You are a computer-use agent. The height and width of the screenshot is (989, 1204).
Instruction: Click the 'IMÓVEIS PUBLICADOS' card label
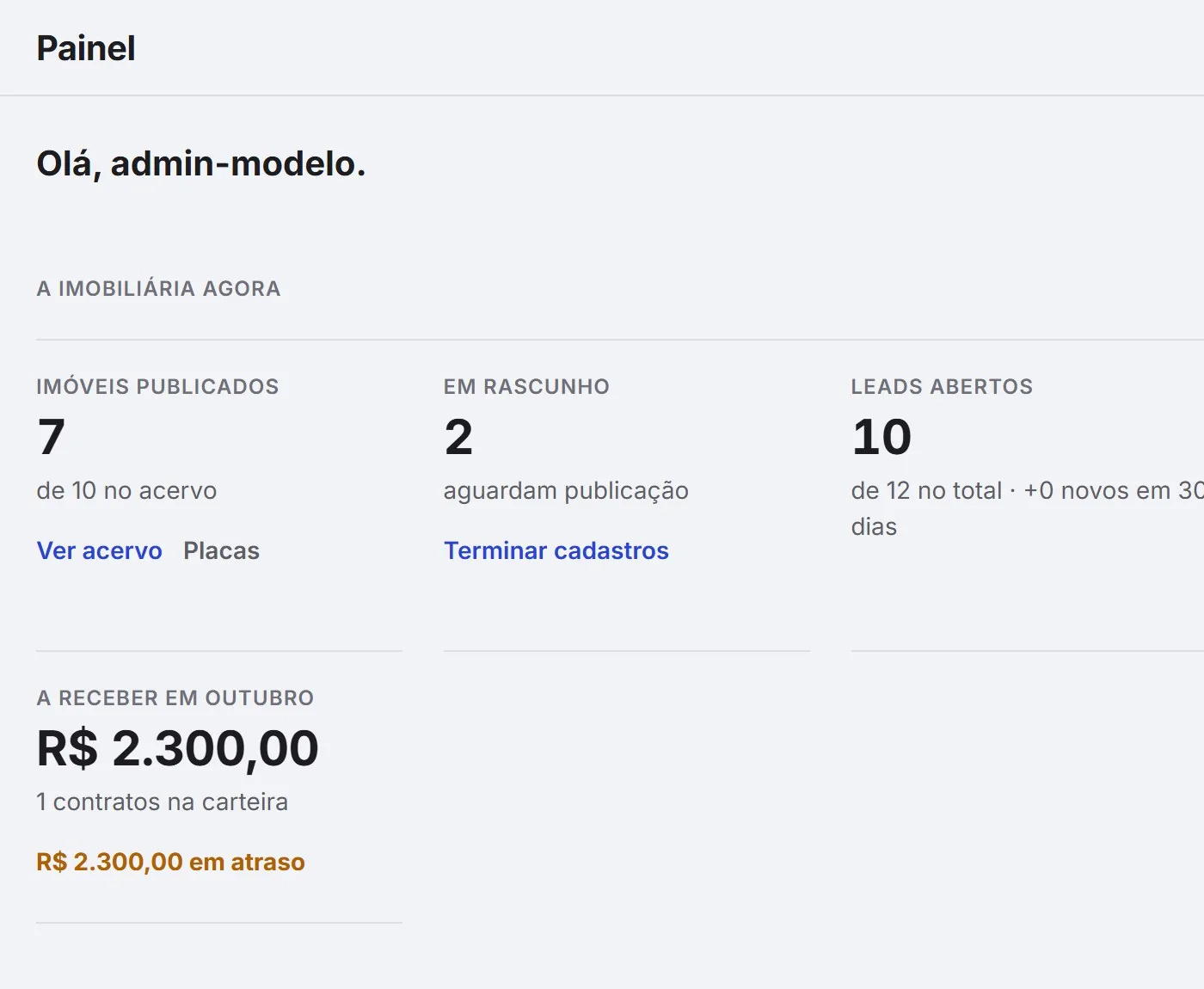pos(157,386)
